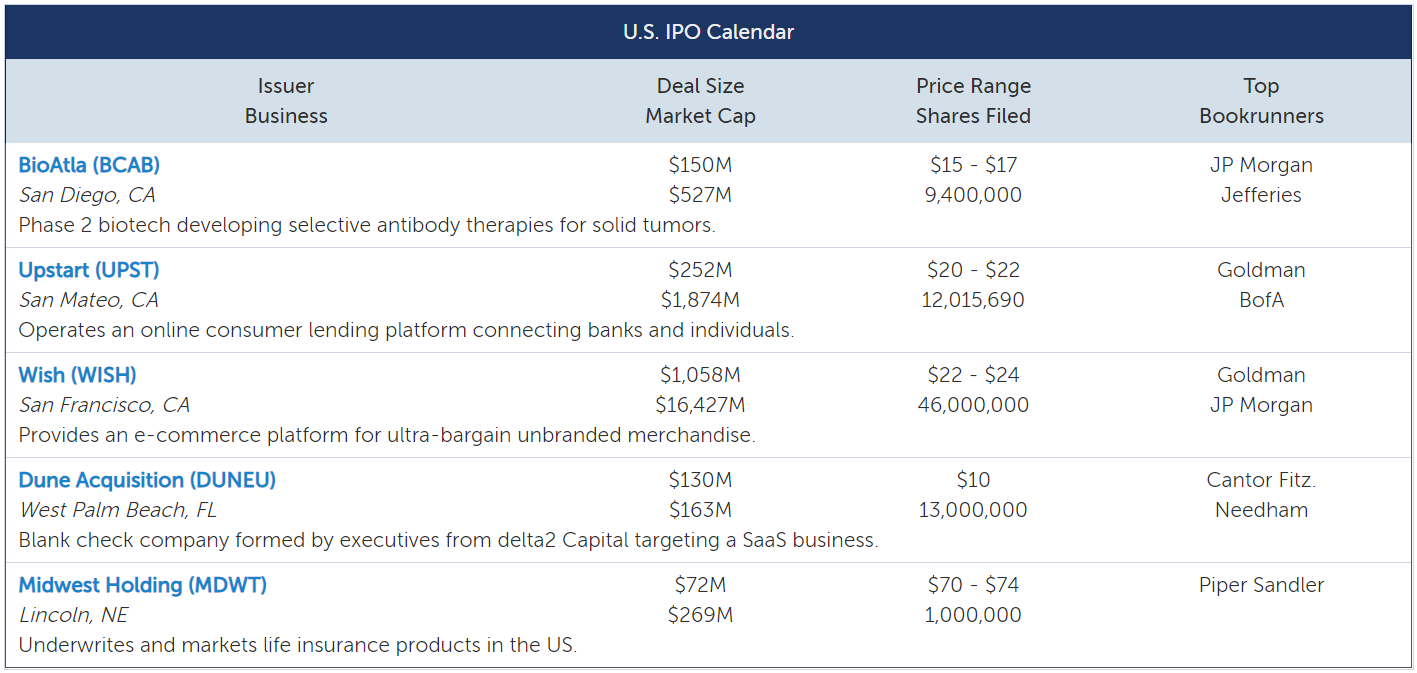Open the Dune Acquisition (DUNEU) link
Screen dimensions: 1417x673
pos(147,480)
